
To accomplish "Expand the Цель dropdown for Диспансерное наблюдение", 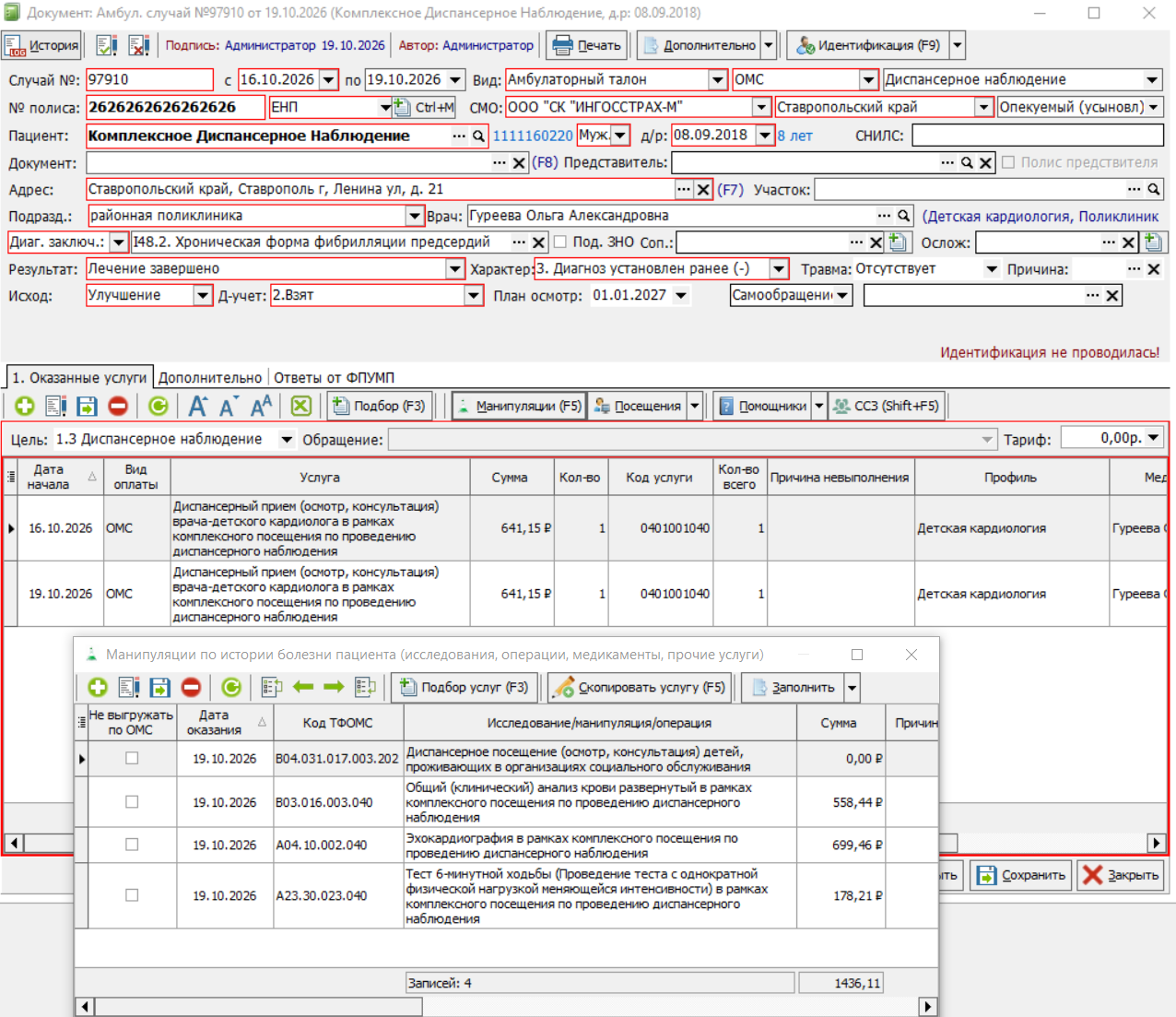I will (x=287, y=440).
